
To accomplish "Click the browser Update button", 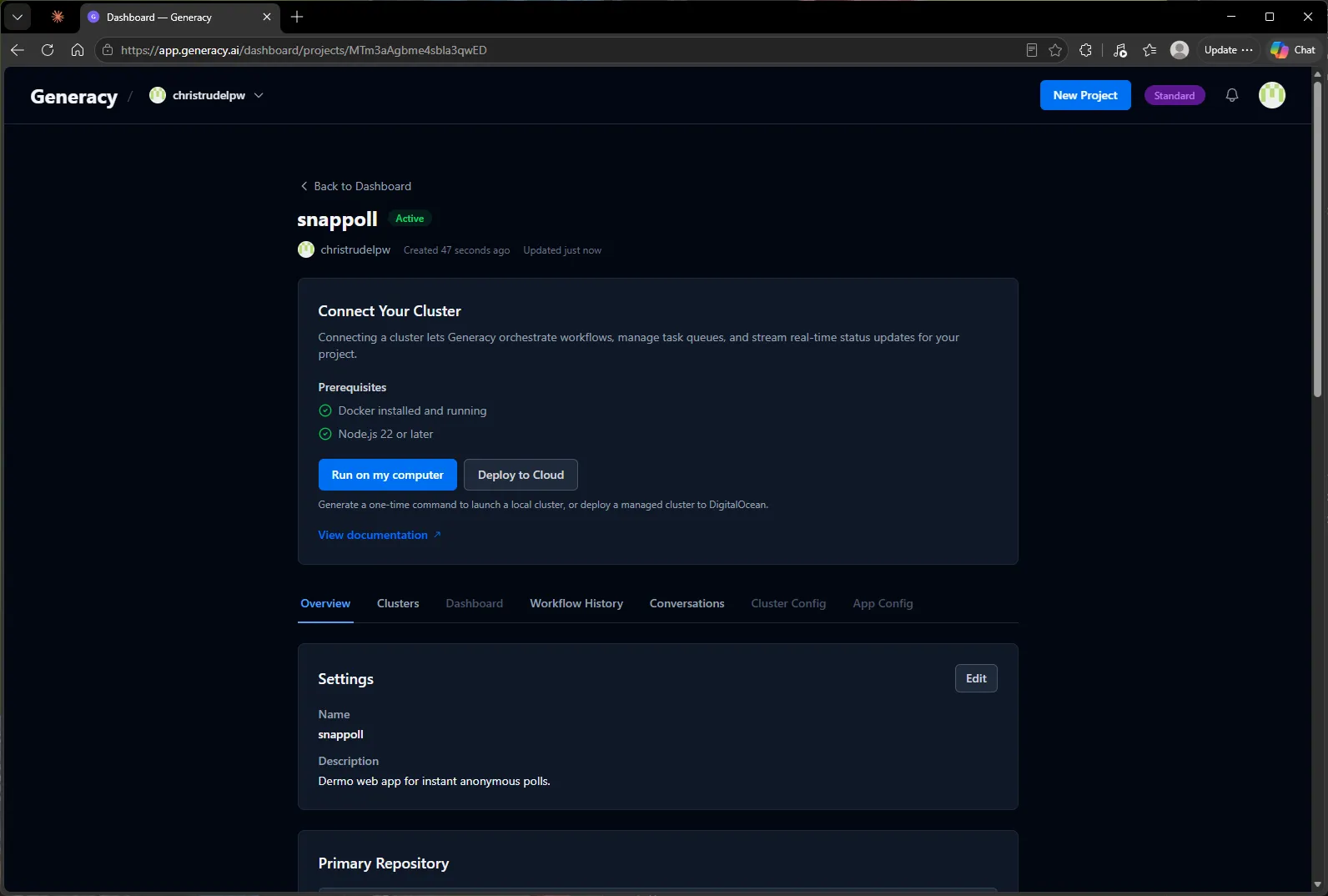I will [1228, 50].
